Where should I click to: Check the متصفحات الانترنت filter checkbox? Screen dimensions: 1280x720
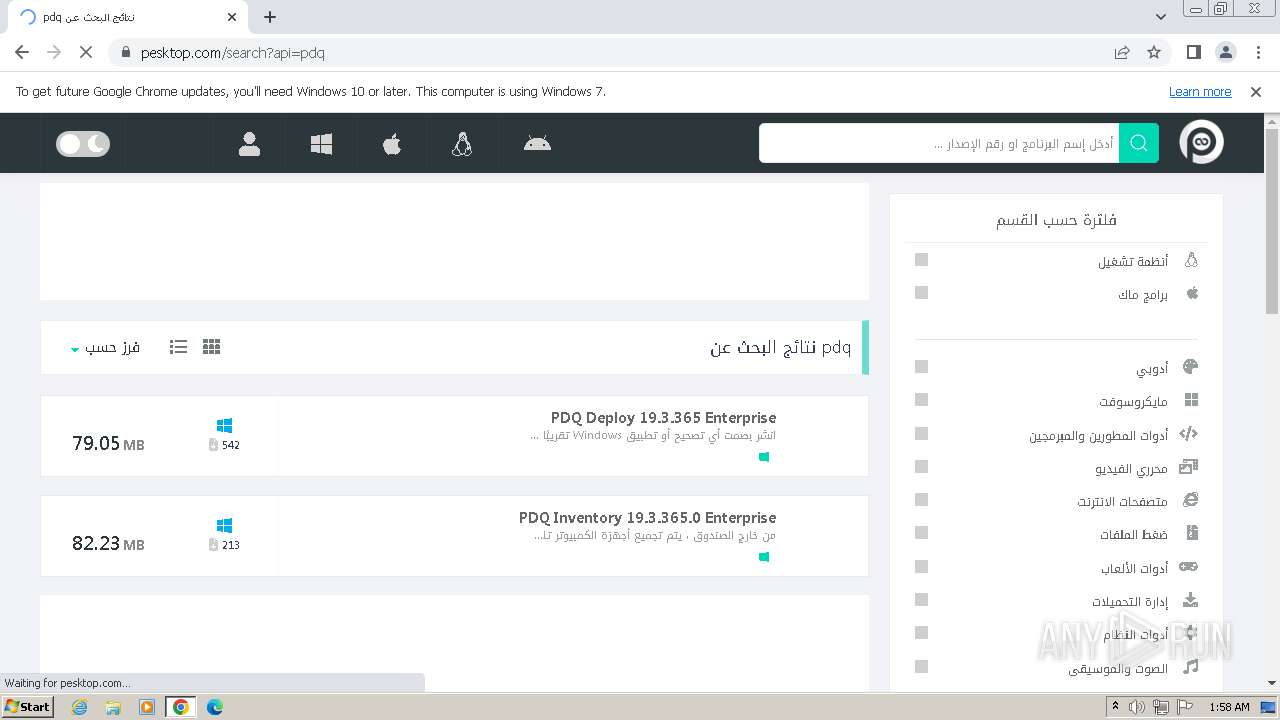(921, 500)
